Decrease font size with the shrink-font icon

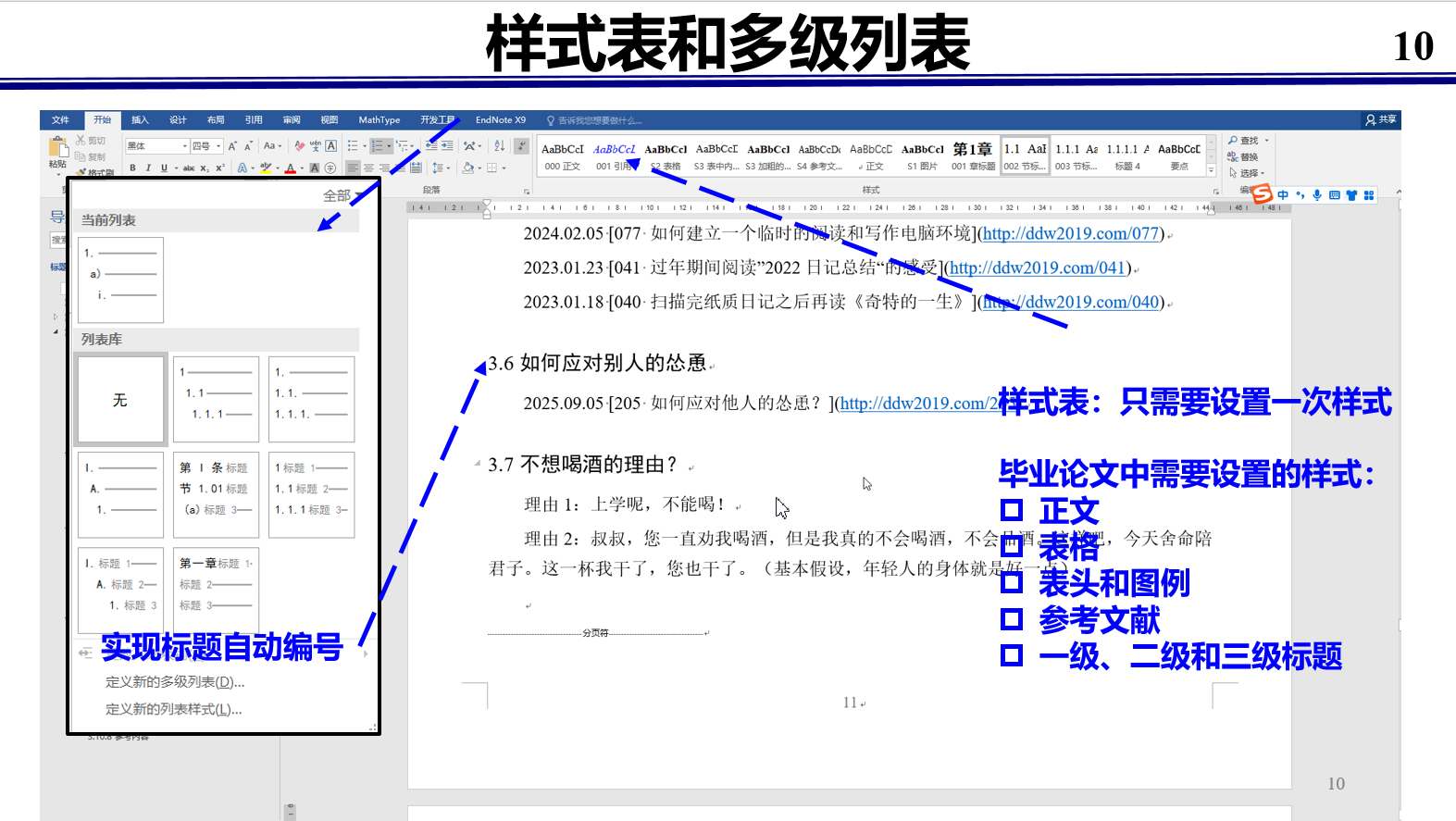click(x=248, y=146)
